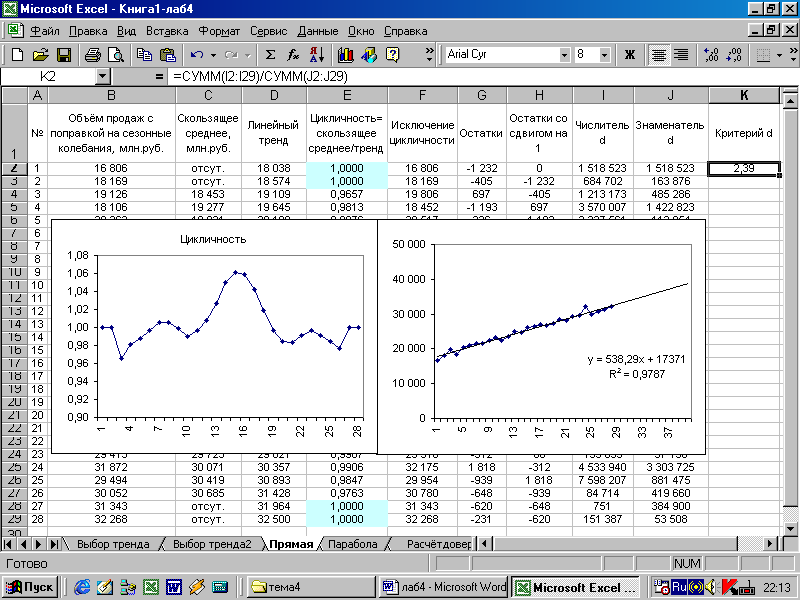Switch to the Выбор тренда2 sheet tab
This screenshot has height=600, width=800.
[212, 544]
